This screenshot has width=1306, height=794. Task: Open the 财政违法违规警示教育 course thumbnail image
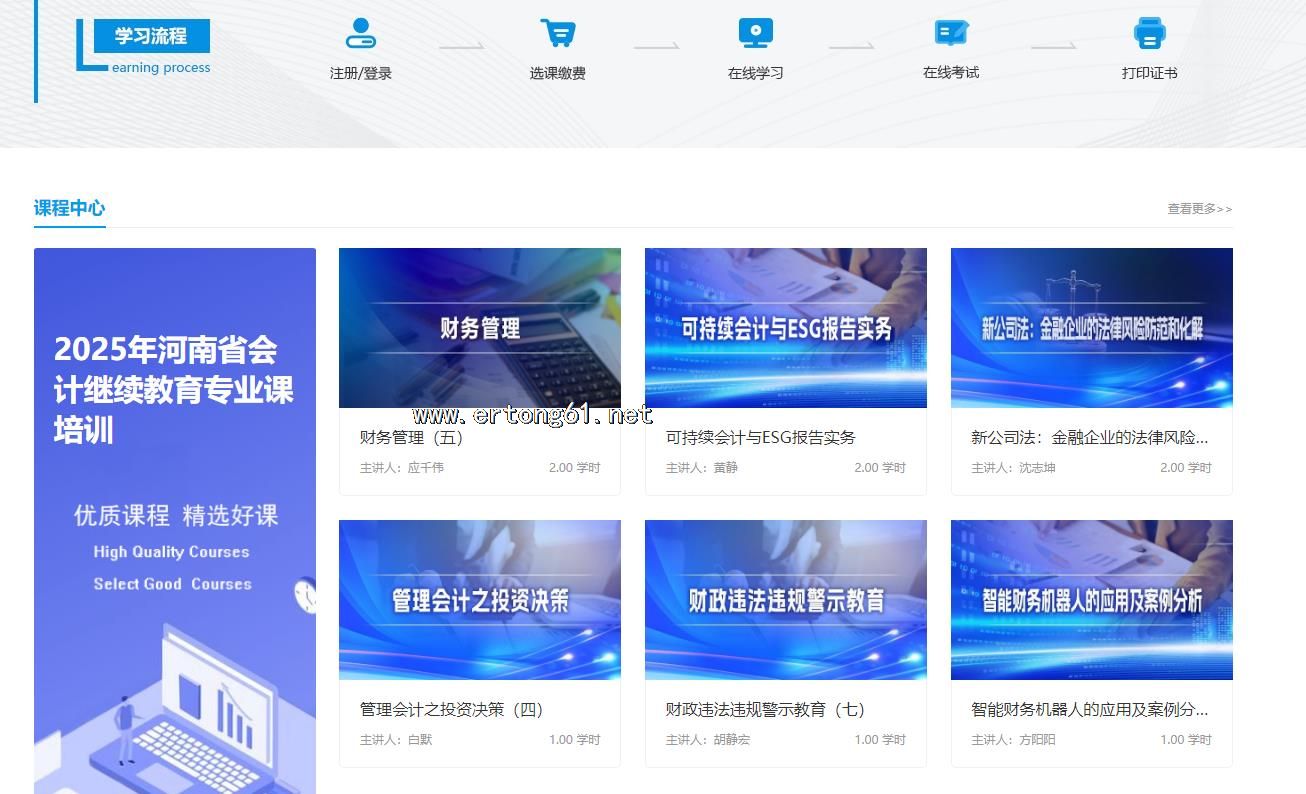point(786,600)
